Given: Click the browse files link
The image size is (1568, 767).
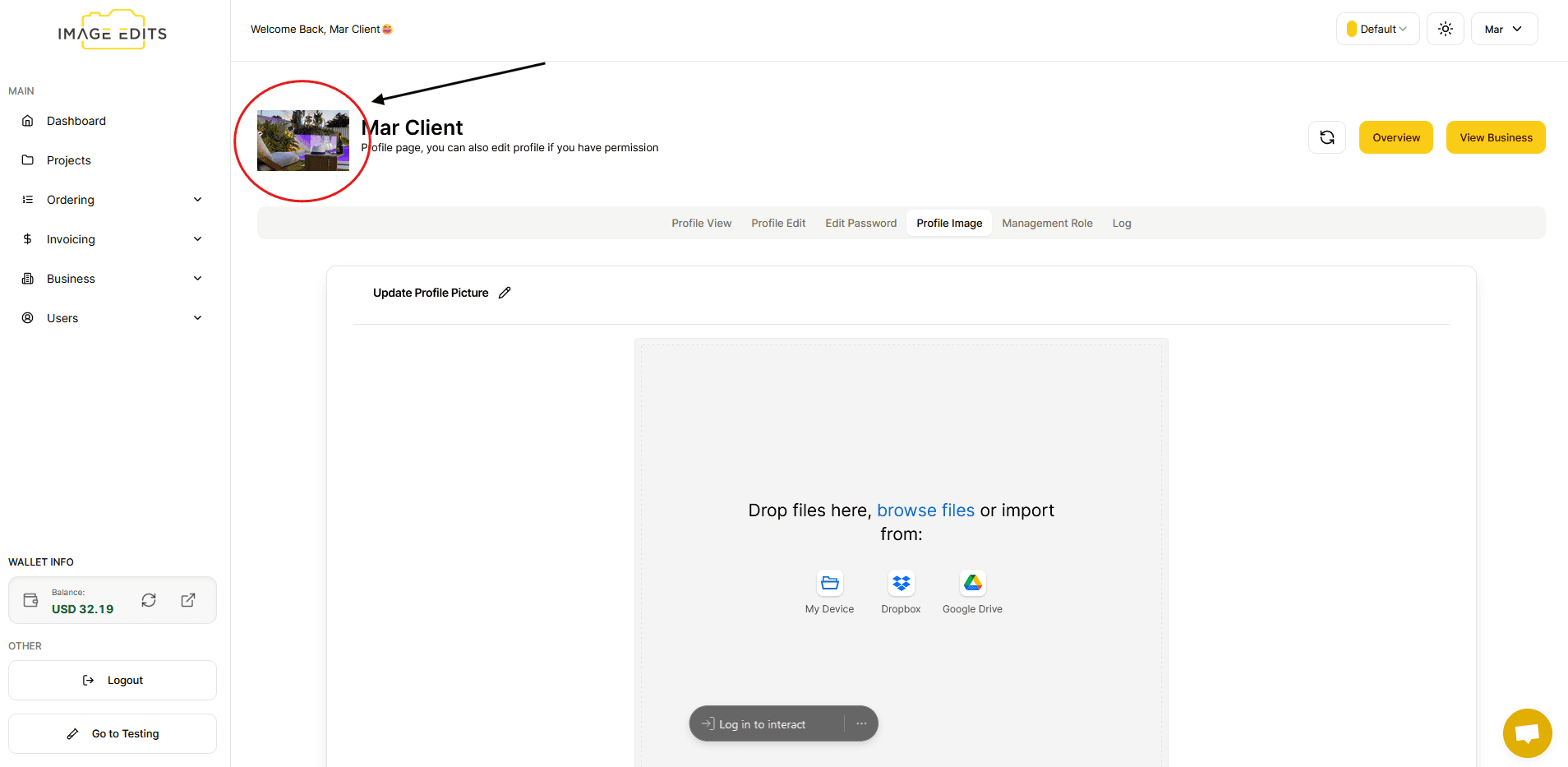Looking at the screenshot, I should (x=925, y=511).
